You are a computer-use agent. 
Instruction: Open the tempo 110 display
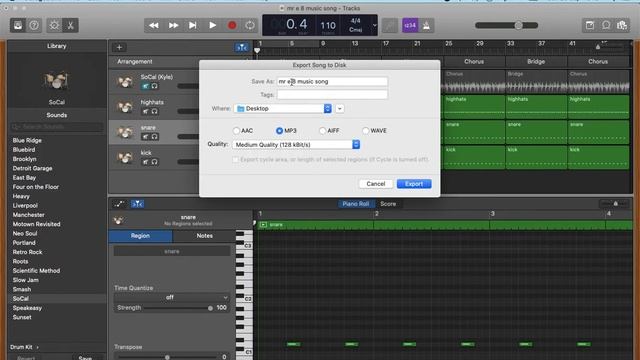coord(328,26)
